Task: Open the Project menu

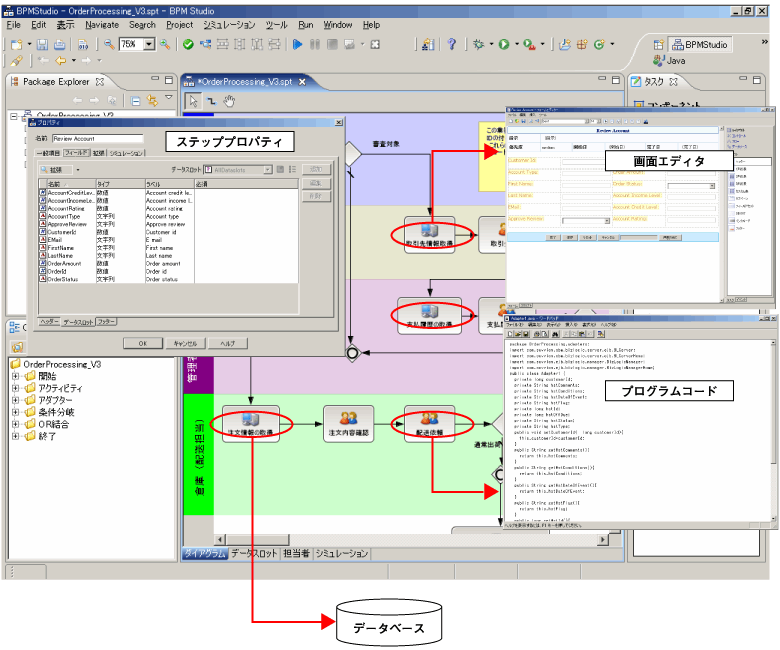Action: tap(180, 25)
